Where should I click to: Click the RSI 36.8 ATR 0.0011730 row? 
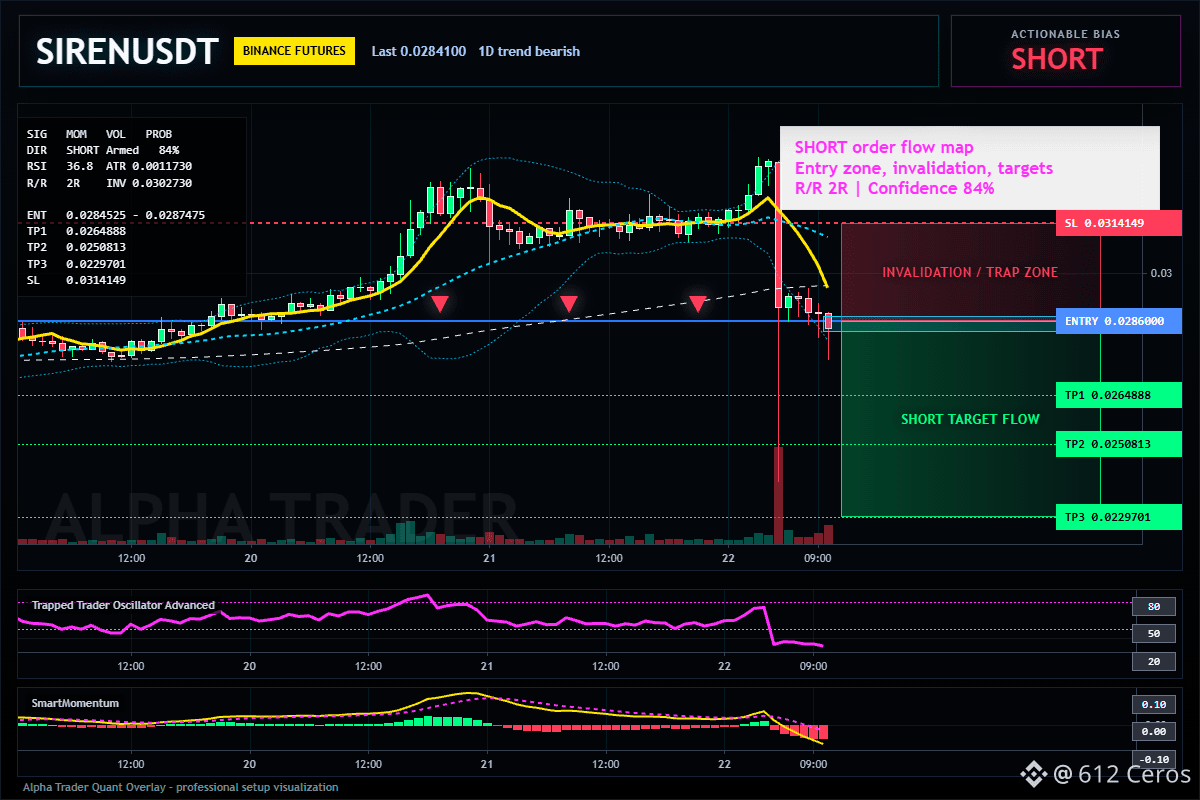pyautogui.click(x=109, y=165)
